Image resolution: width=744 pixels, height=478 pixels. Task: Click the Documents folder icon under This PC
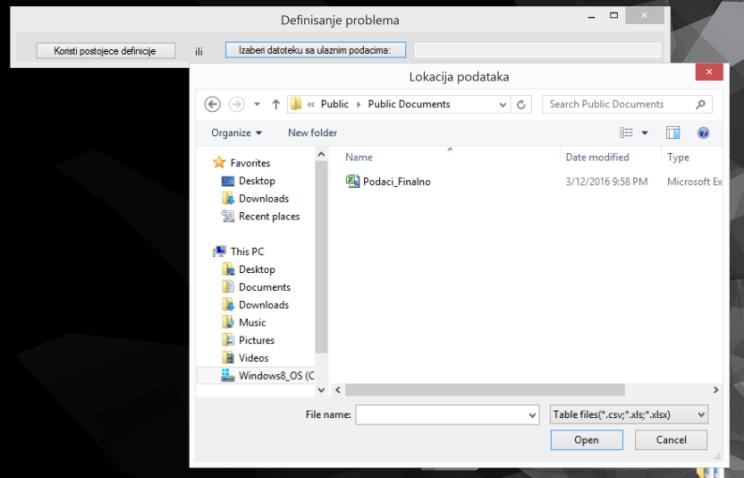point(228,287)
